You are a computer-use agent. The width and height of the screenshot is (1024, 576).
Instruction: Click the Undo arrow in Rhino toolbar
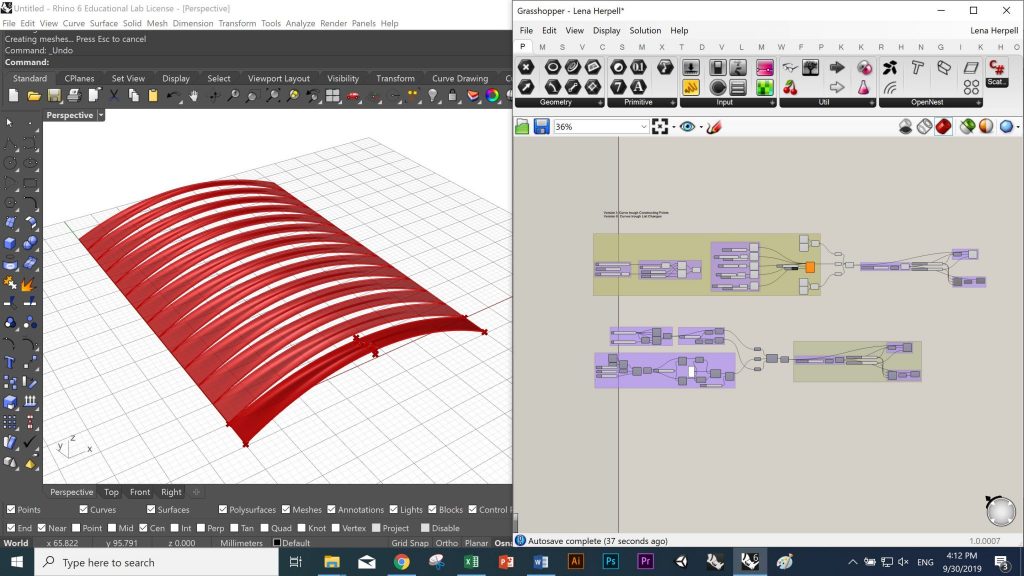coord(172,96)
